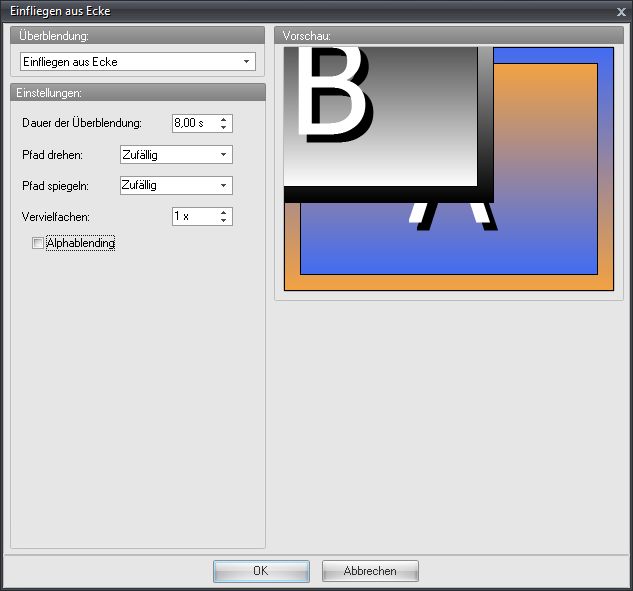The image size is (633, 591).
Task: Expand the Pfad spiegeln dropdown
Action: pyautogui.click(x=175, y=185)
